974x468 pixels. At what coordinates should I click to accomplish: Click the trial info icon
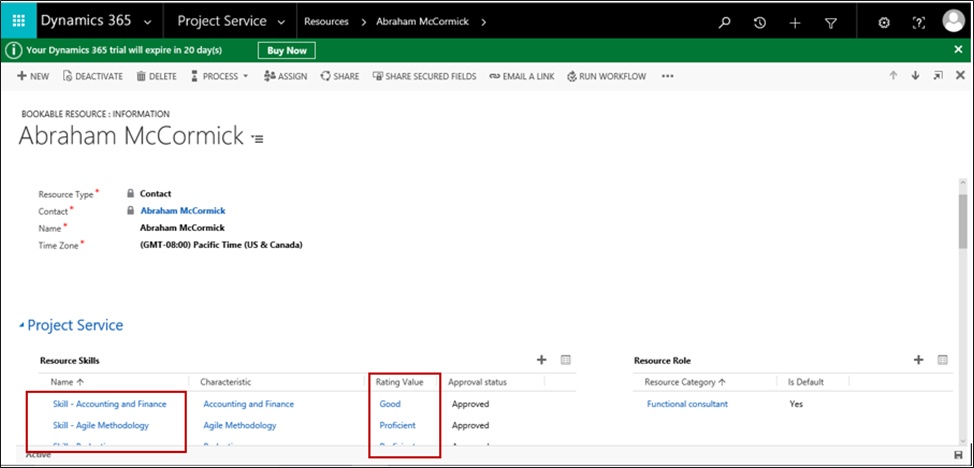point(14,50)
